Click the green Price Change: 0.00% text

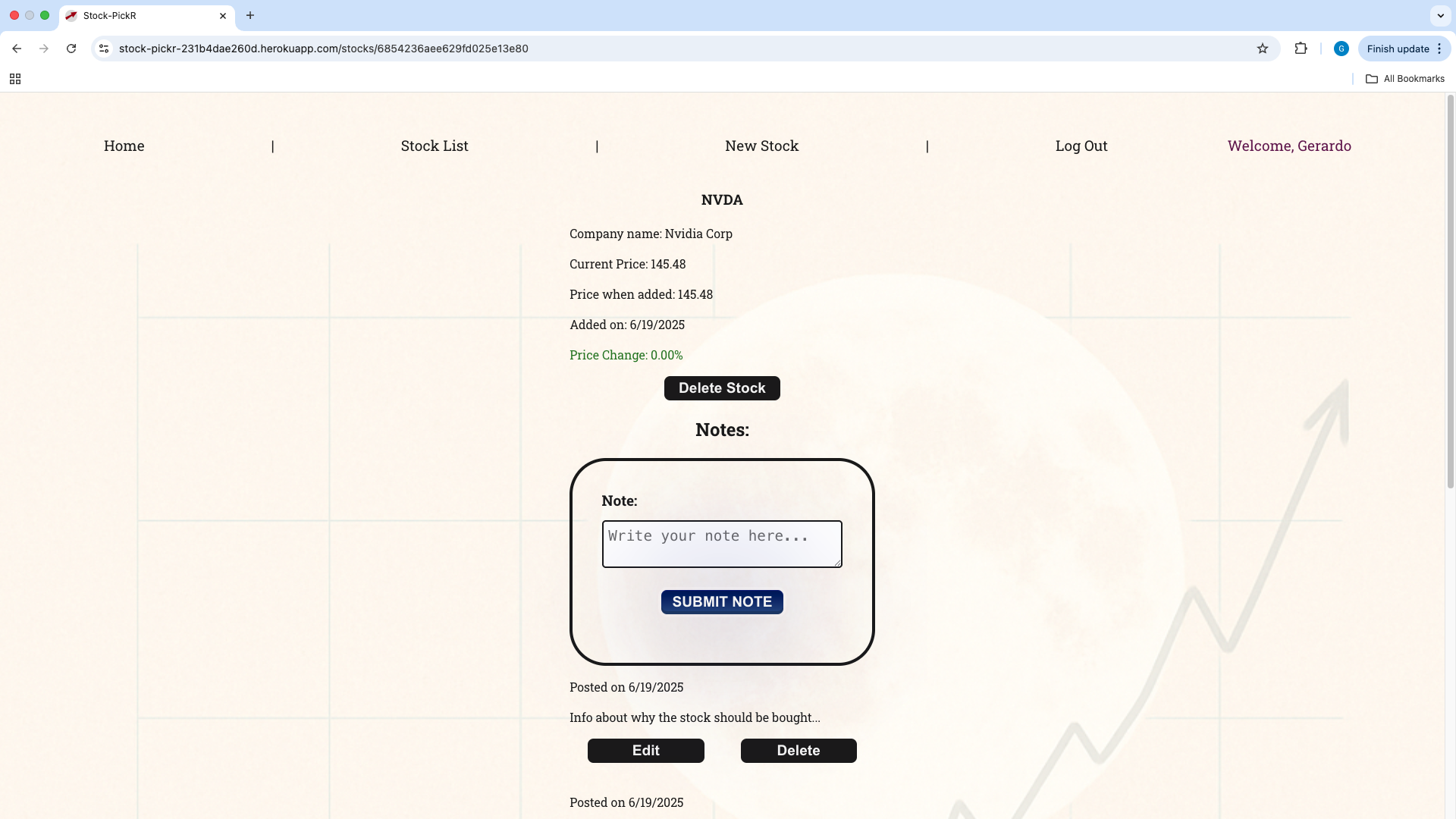pos(626,356)
